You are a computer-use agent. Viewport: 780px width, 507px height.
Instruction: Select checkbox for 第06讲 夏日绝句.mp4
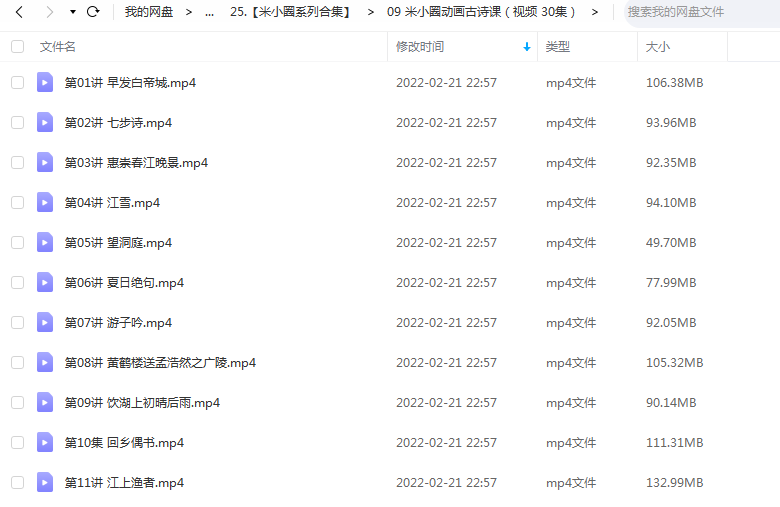(17, 283)
